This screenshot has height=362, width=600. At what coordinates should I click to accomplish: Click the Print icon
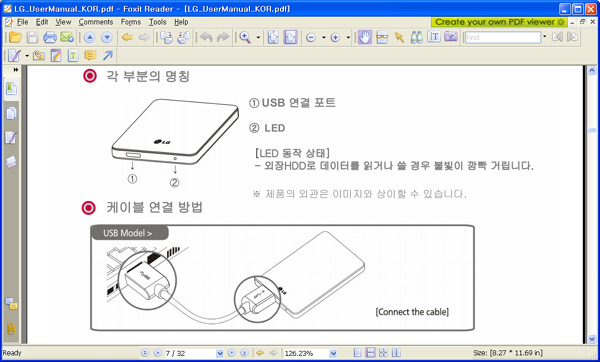[50, 38]
